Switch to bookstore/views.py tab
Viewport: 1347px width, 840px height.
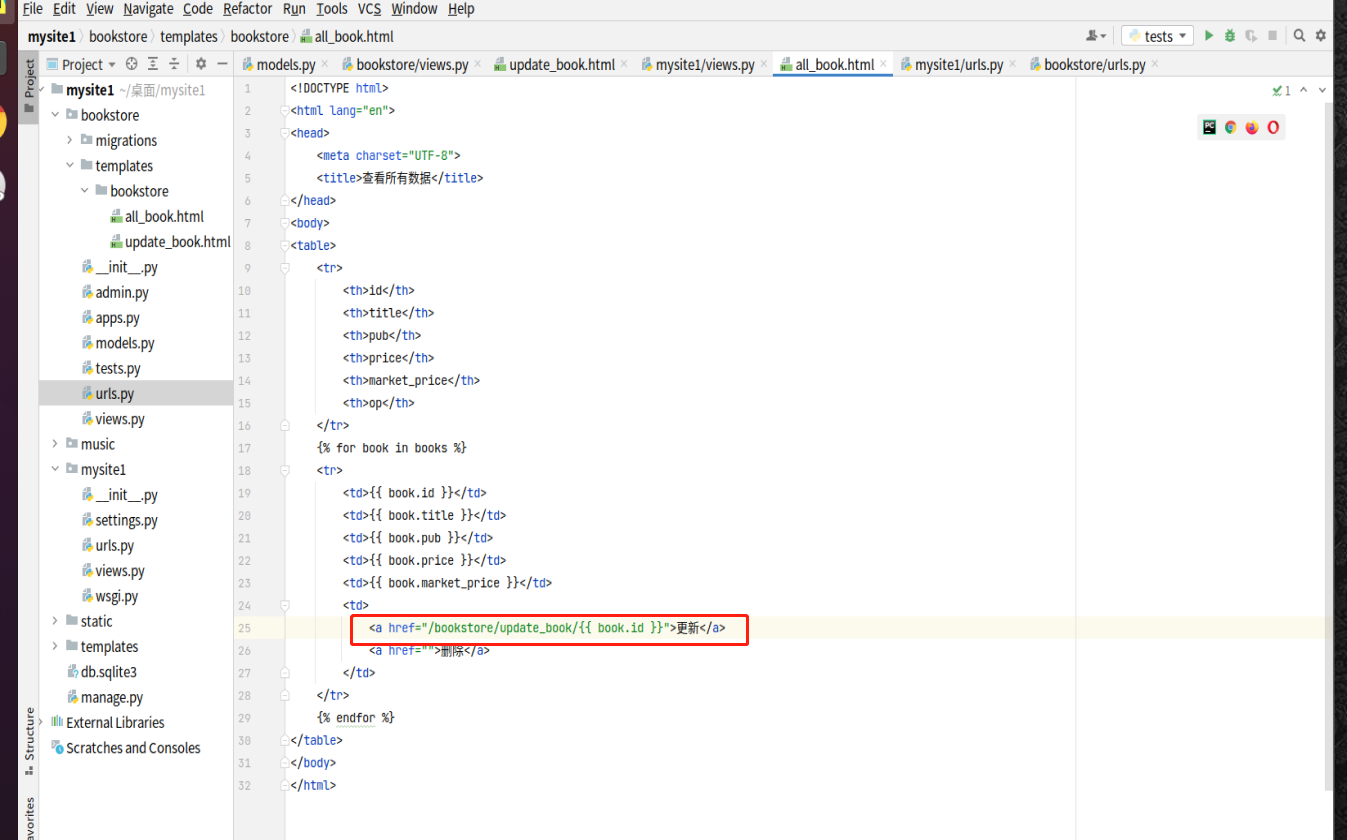(412, 64)
